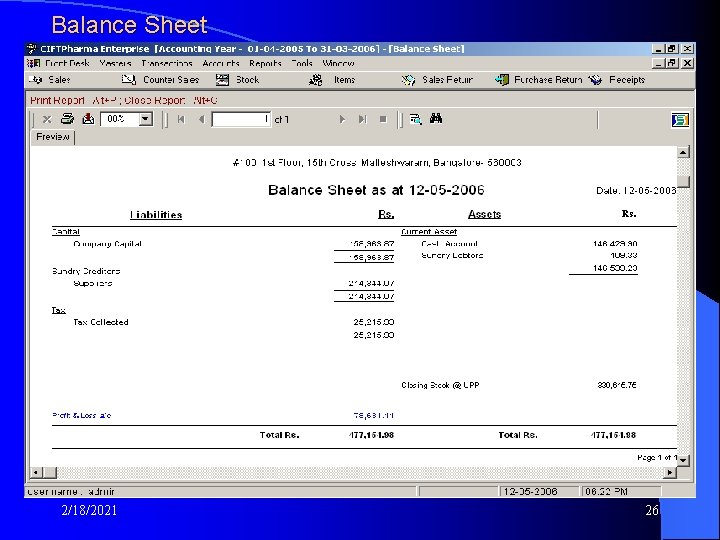Go to previous page arrow
Image resolution: width=720 pixels, height=540 pixels.
[201, 119]
